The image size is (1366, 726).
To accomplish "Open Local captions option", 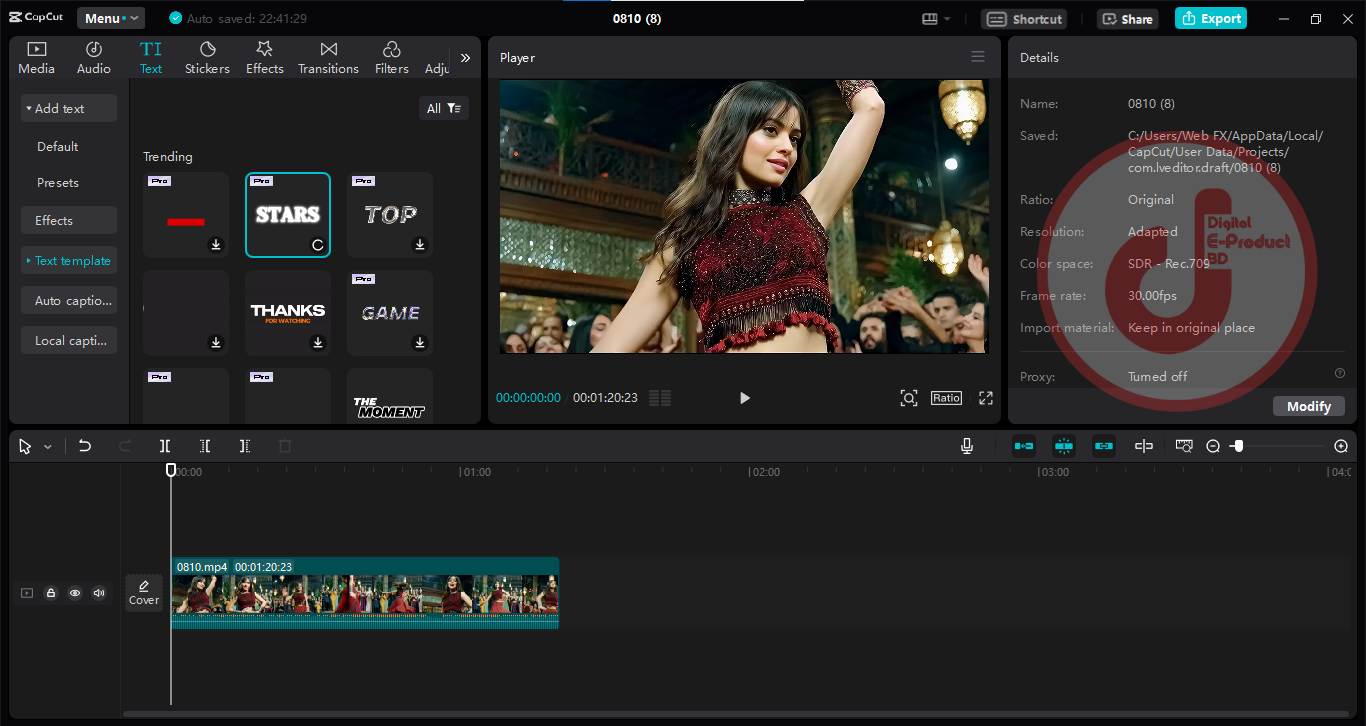I will tap(69, 340).
